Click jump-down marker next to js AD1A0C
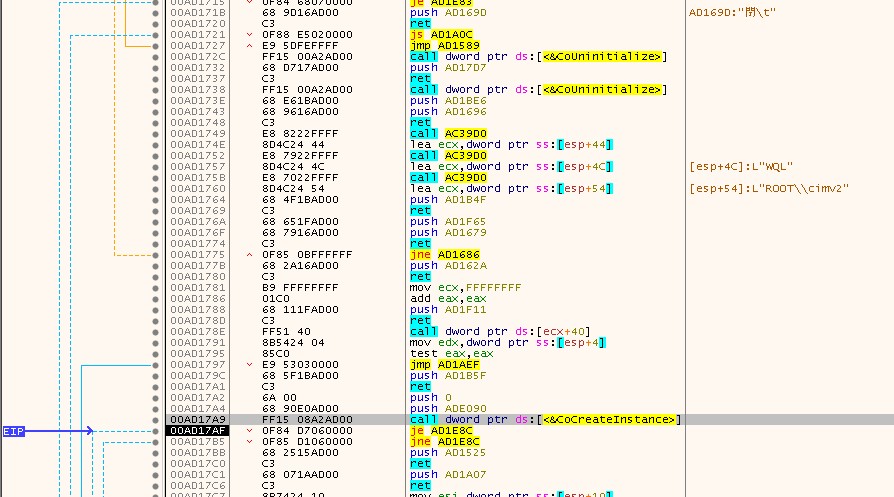 pos(250,35)
